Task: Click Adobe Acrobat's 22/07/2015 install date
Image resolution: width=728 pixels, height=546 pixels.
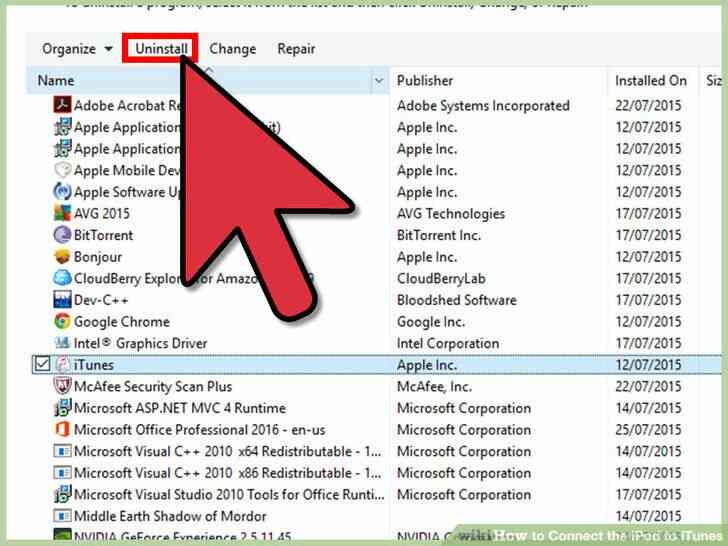Action: pyautogui.click(x=649, y=105)
